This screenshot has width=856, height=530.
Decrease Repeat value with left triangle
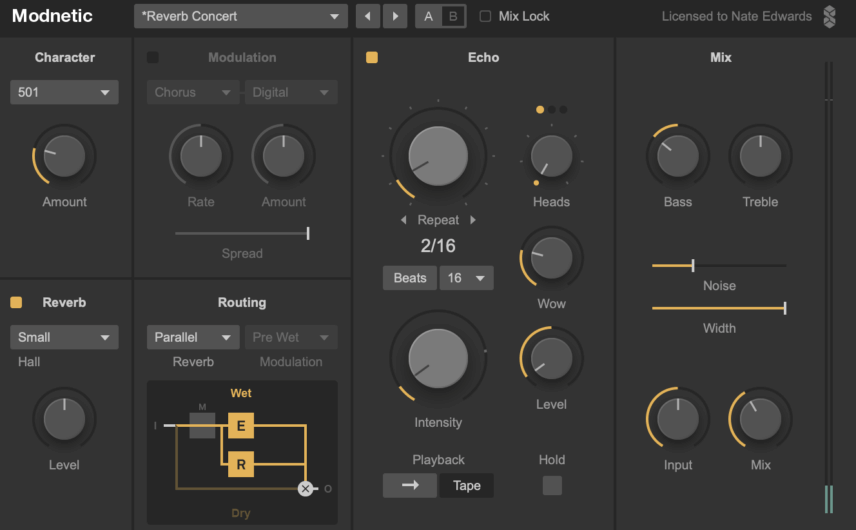pyautogui.click(x=403, y=220)
